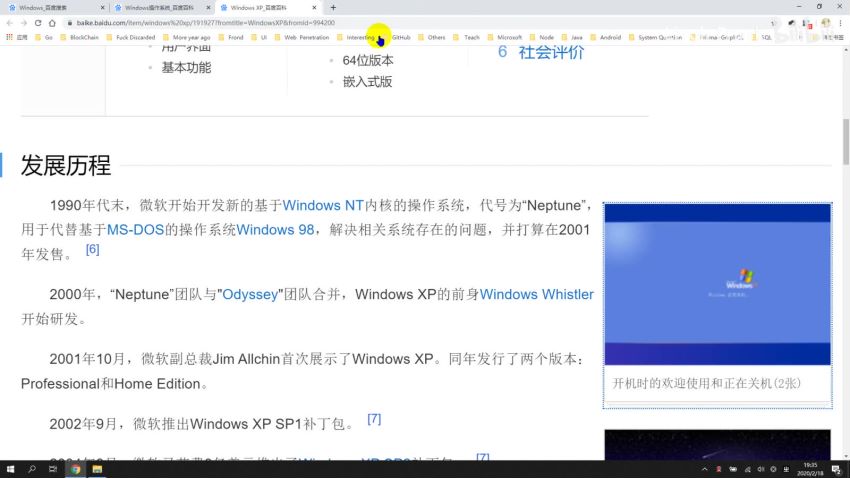The height and width of the screenshot is (478, 850).
Task: Open the Node bookmarks folder
Action: point(542,37)
